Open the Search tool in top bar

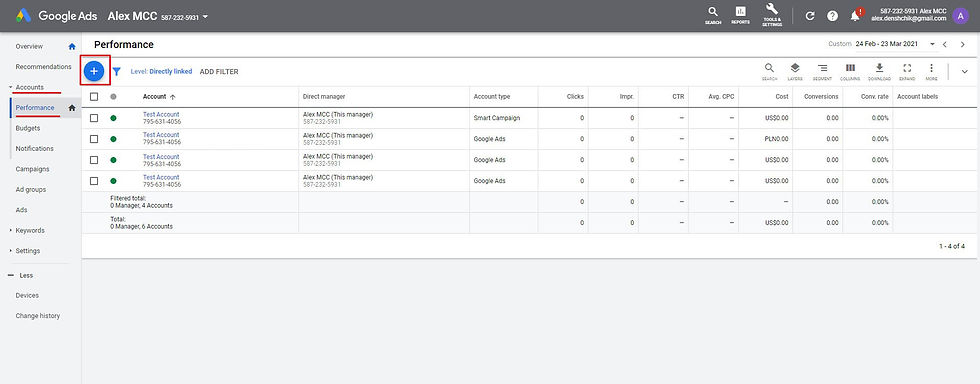[712, 16]
